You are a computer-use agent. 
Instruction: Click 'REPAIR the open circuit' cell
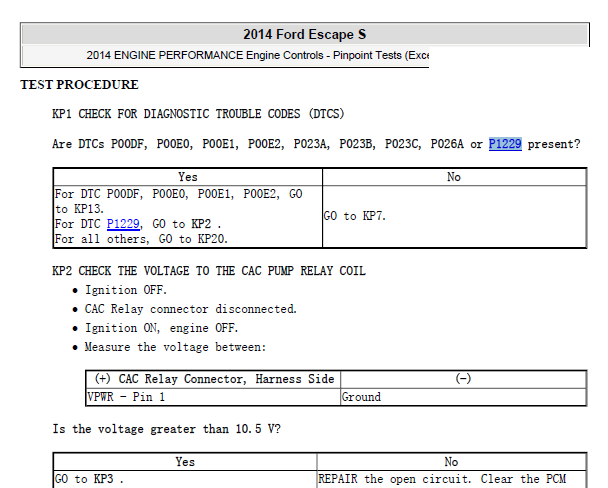click(452, 479)
